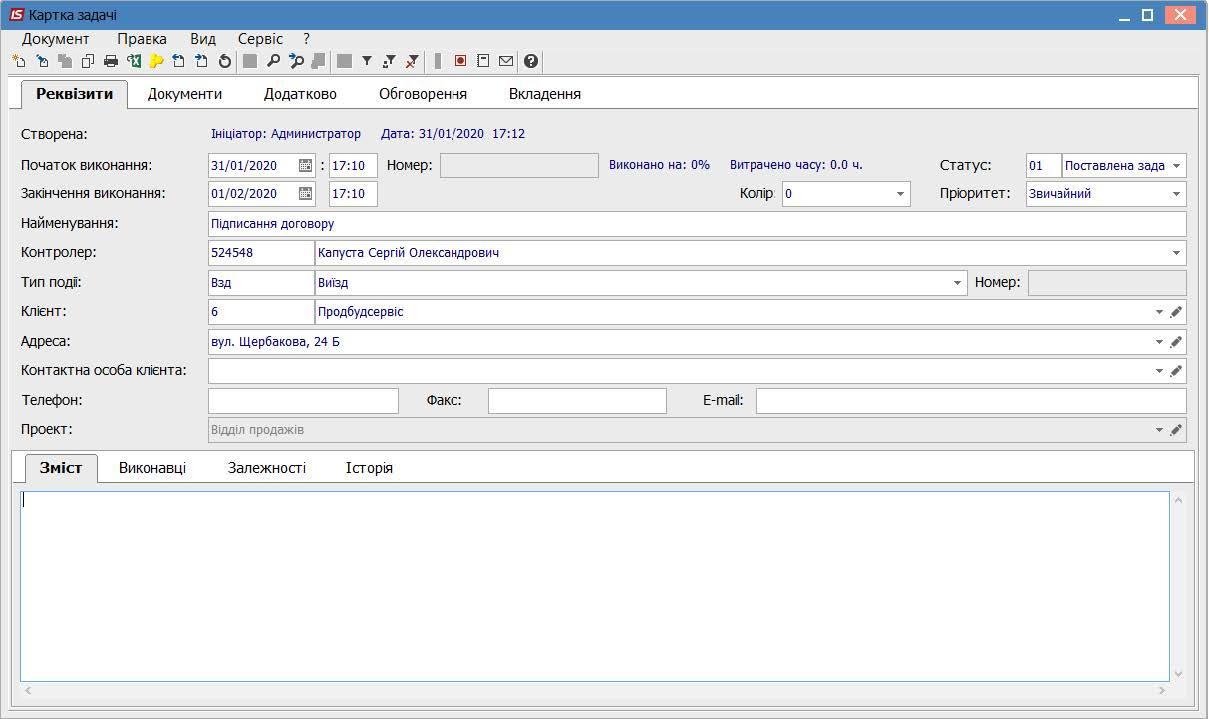Click the find next magnifier icon

296,61
